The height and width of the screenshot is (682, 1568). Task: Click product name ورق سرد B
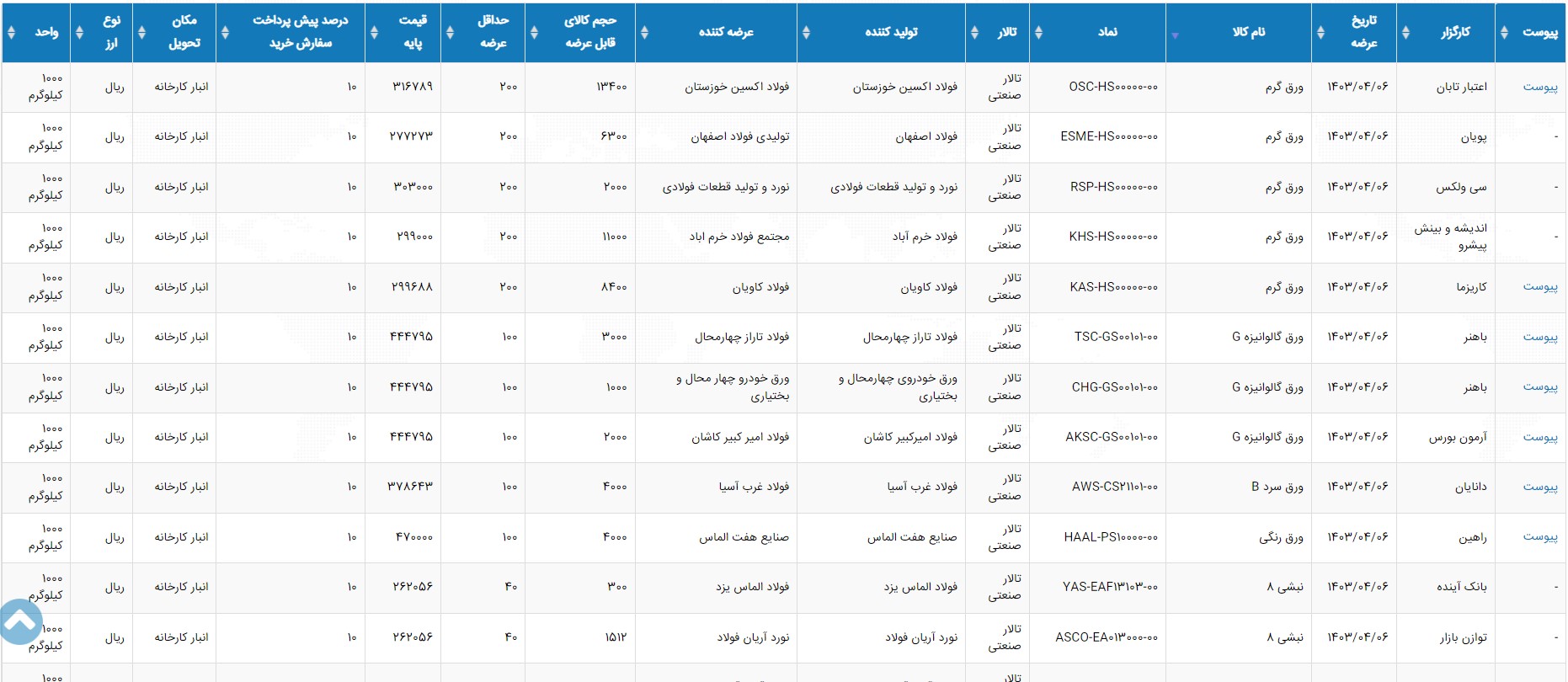coord(1277,487)
